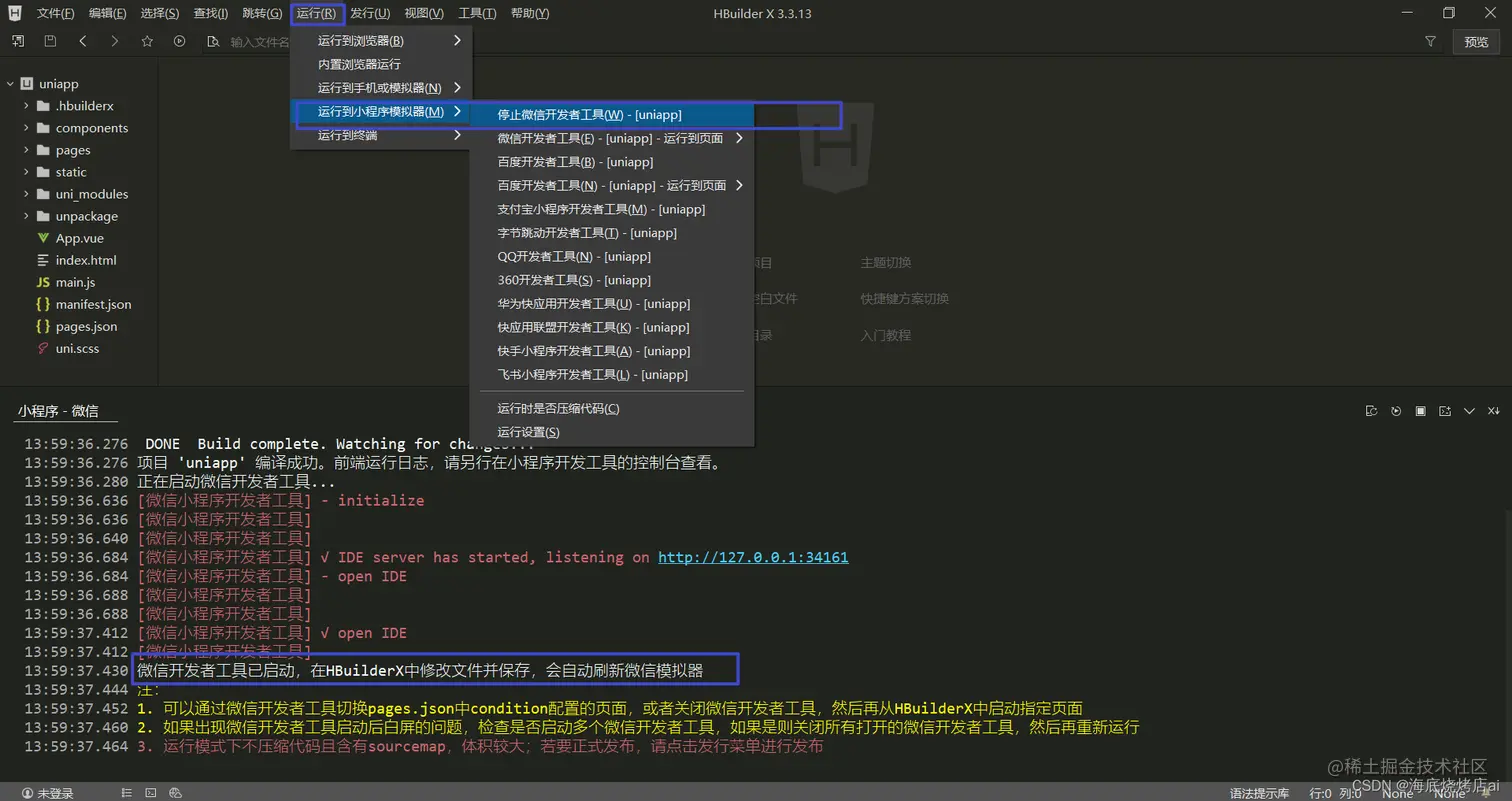Image resolution: width=1512 pixels, height=801 pixels.
Task: Open the http://127.0.0.1:34161 link
Action: click(x=753, y=557)
